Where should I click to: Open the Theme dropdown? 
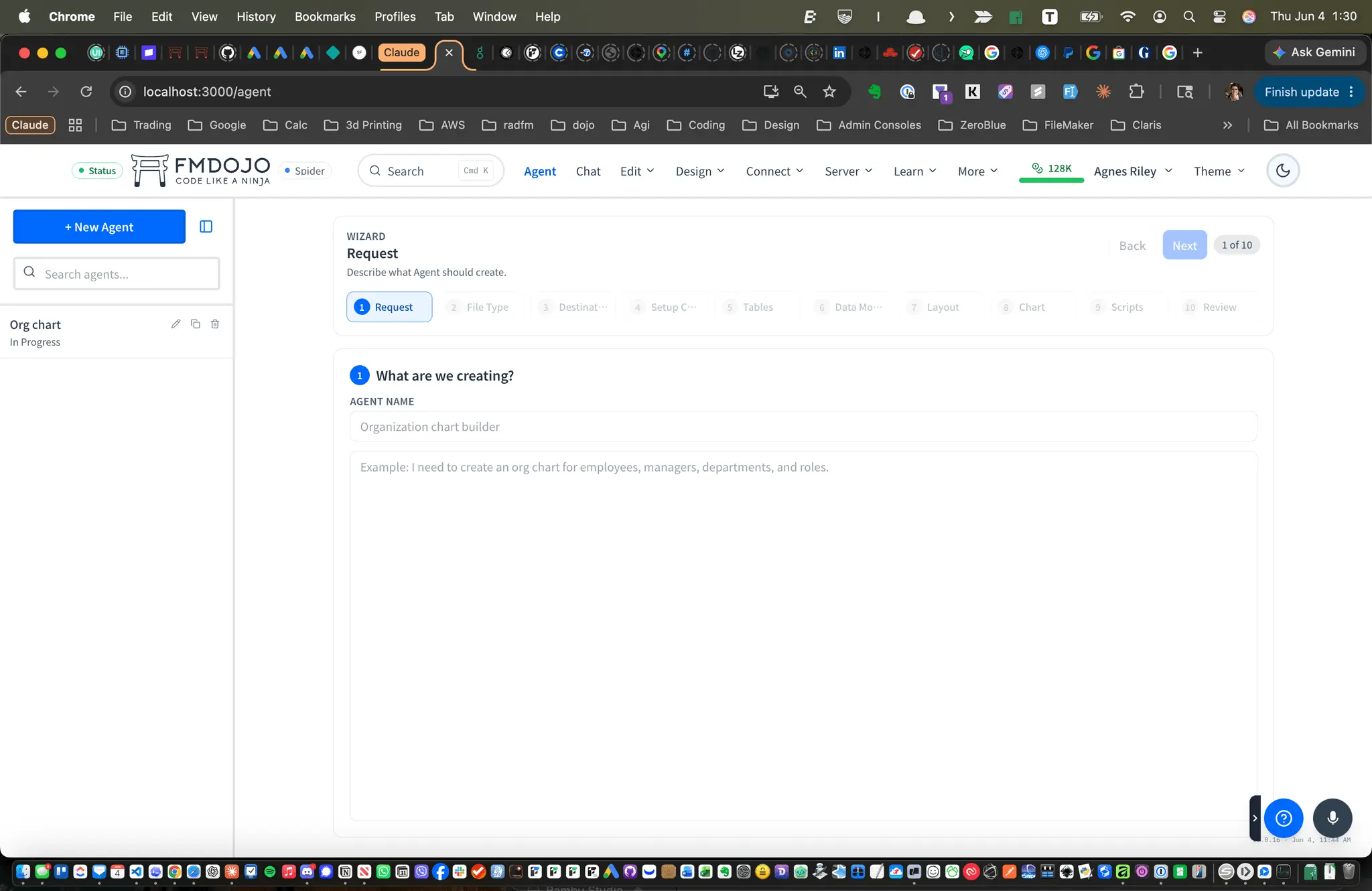pos(1219,171)
